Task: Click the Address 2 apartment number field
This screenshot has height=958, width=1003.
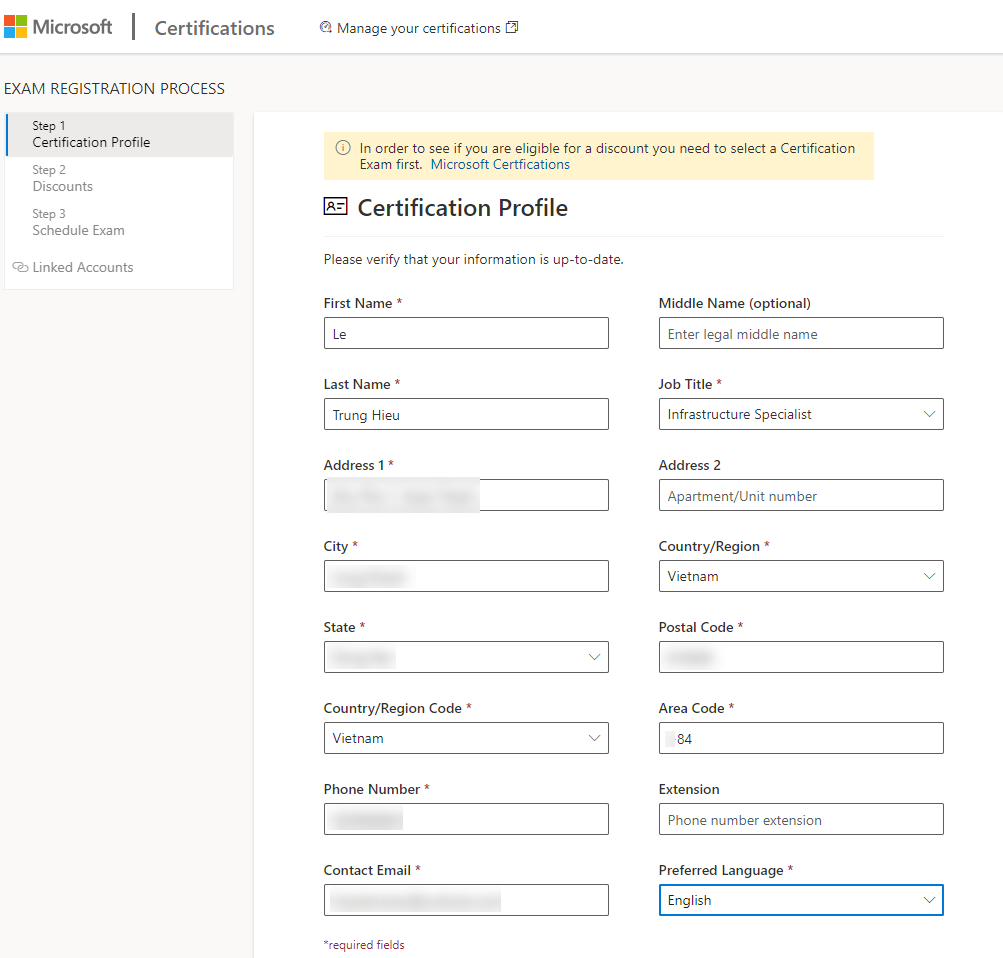Action: pyautogui.click(x=800, y=495)
